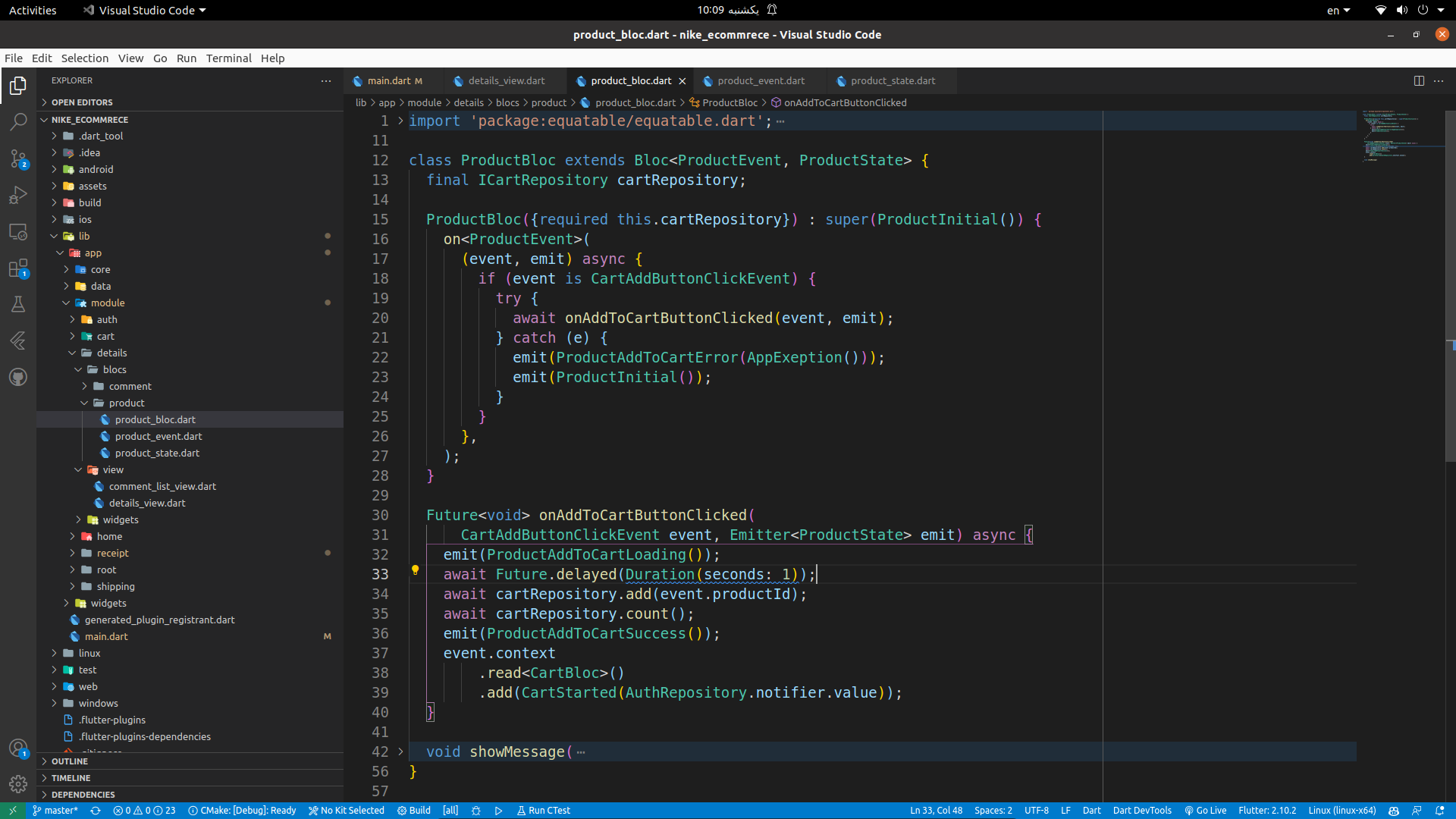Open notifications bell in status bar
Image resolution: width=1456 pixels, height=819 pixels.
[x=1439, y=811]
